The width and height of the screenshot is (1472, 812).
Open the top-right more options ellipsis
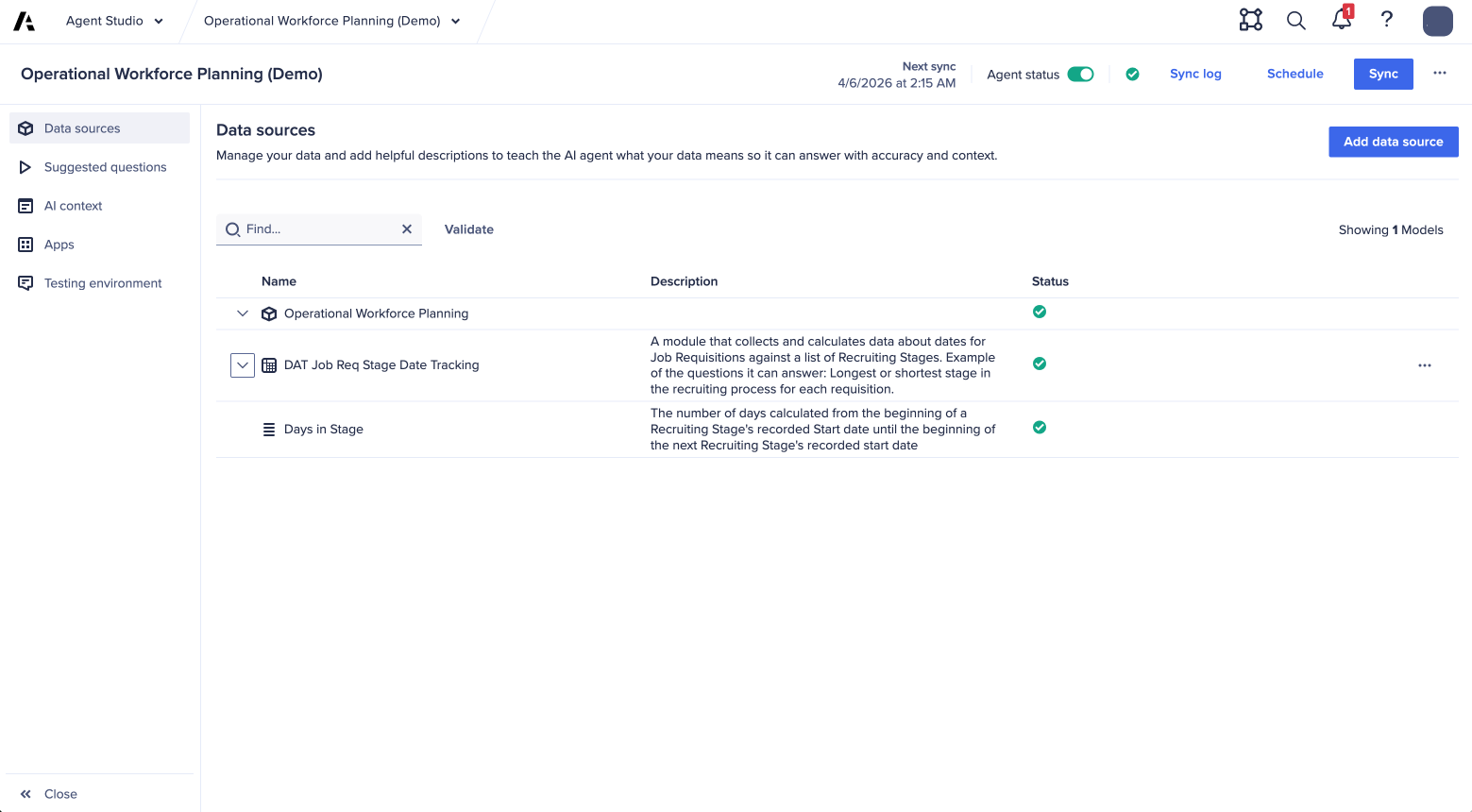tap(1440, 74)
